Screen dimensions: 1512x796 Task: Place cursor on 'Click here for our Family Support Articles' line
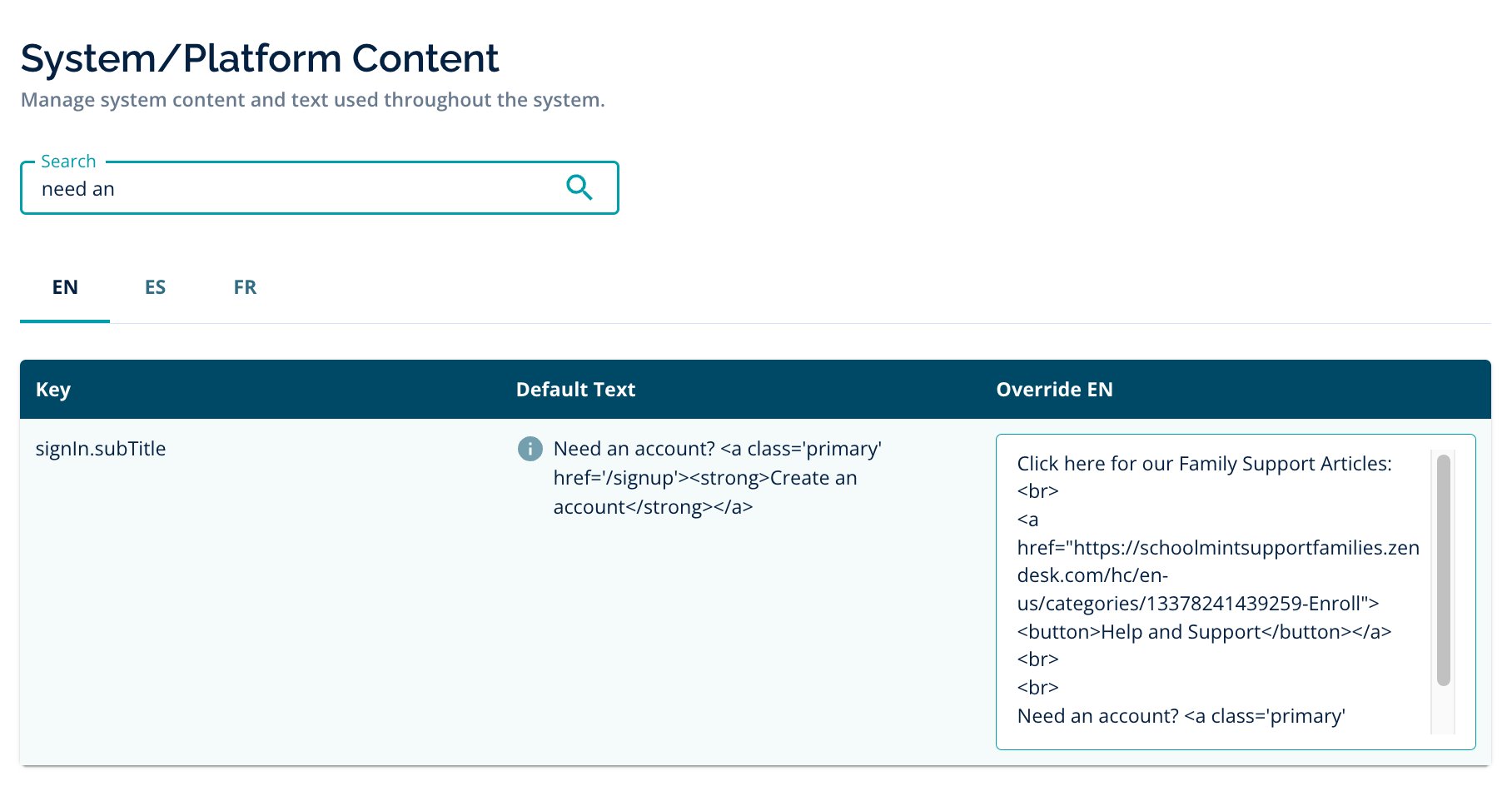click(1204, 464)
